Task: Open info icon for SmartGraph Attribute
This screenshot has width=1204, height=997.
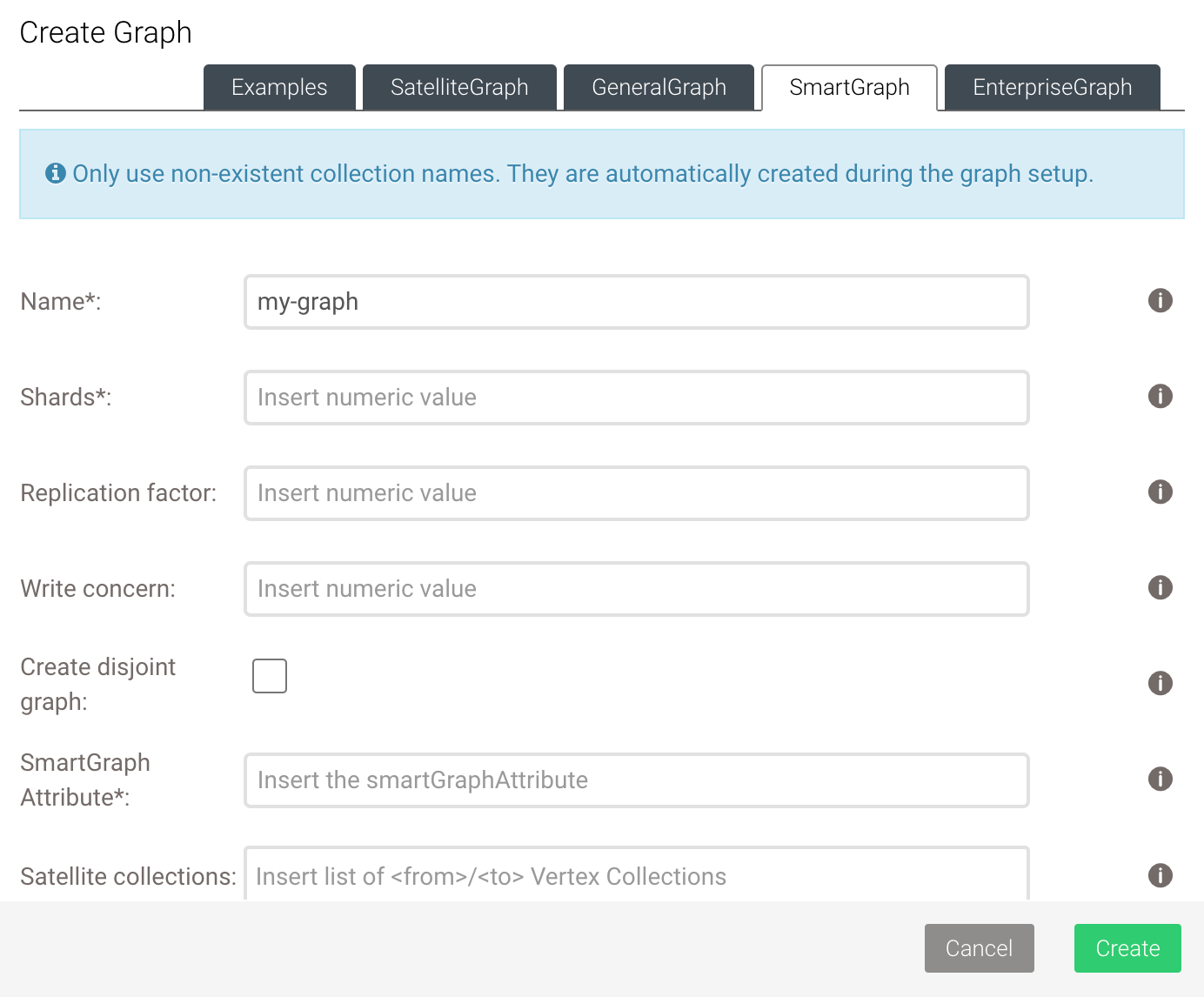Action: [1160, 780]
